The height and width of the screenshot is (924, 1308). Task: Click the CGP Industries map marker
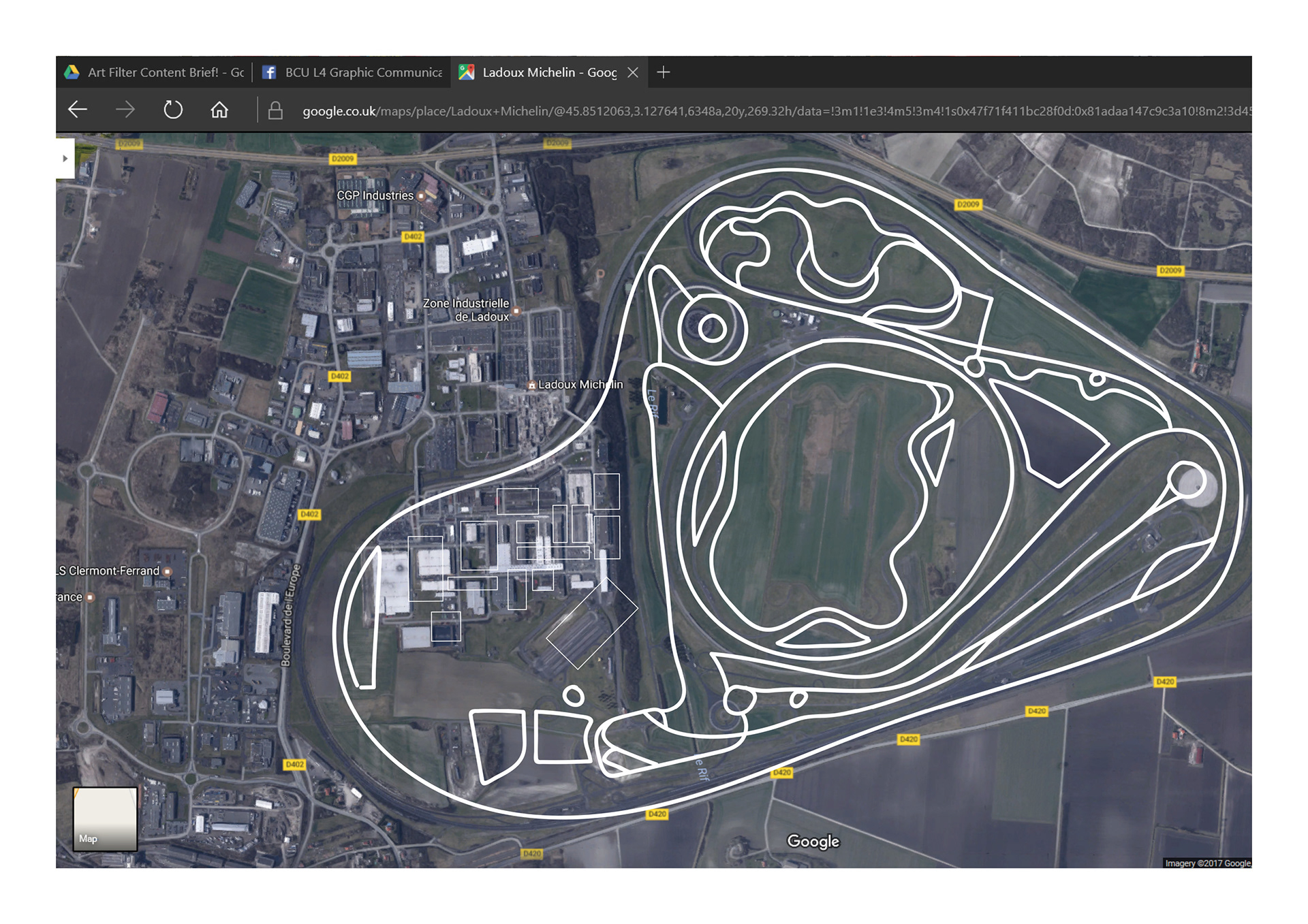click(421, 196)
